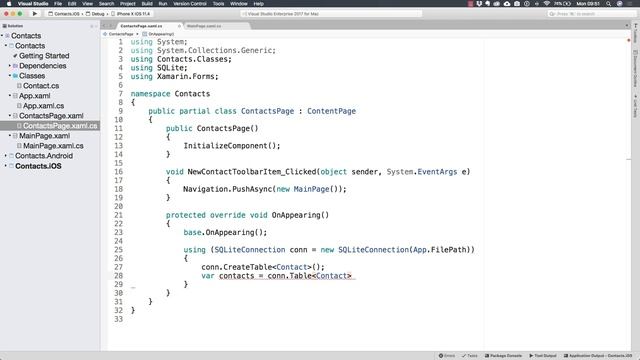Open the Unit Tests side pad
This screenshot has height=360, width=640.
(x=636, y=106)
